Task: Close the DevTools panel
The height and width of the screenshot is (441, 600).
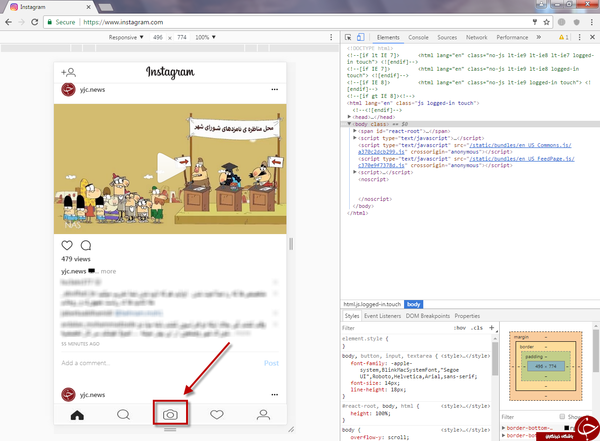Action: [x=592, y=37]
